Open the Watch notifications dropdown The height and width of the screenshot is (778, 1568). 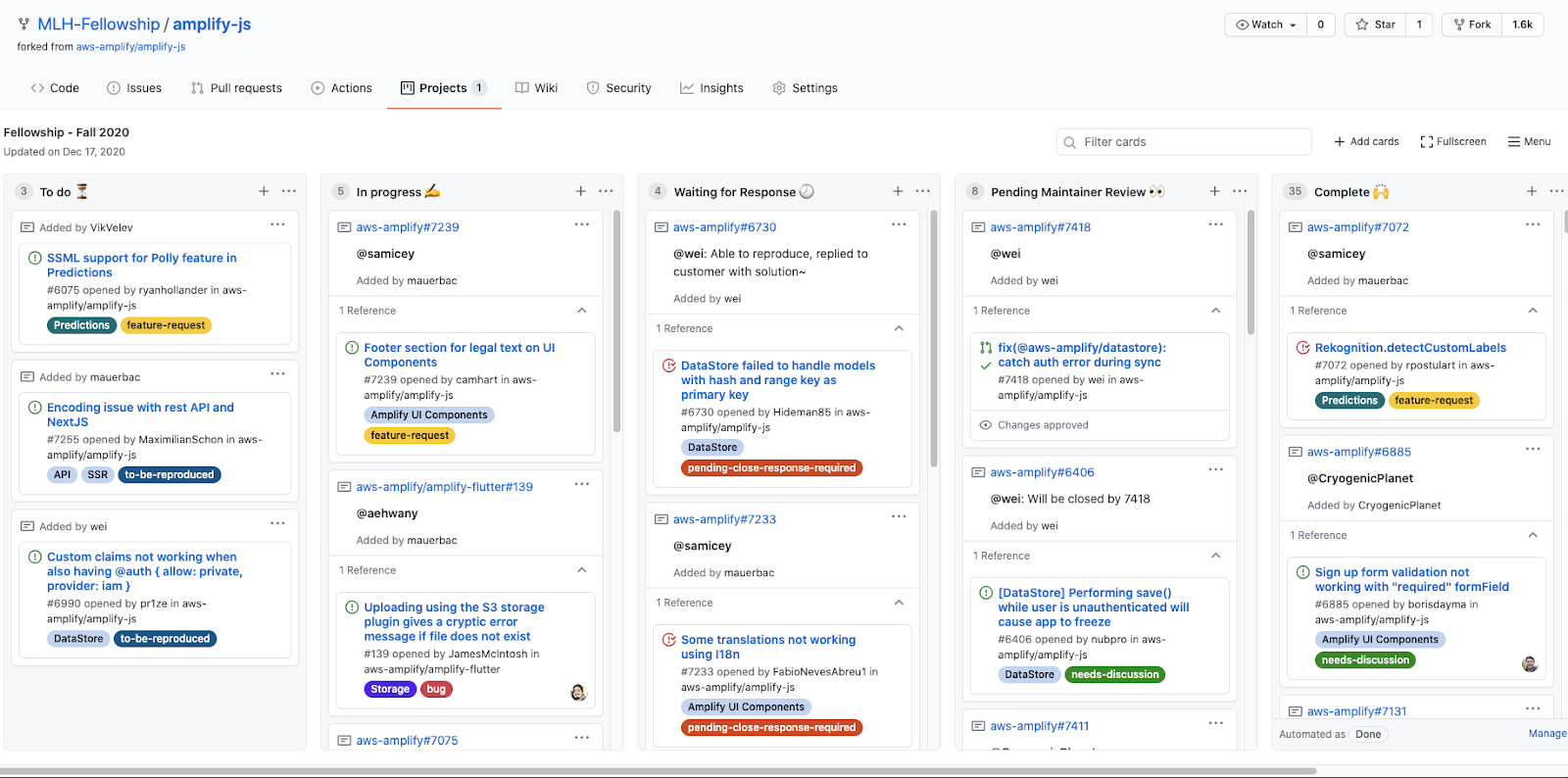click(x=1266, y=24)
